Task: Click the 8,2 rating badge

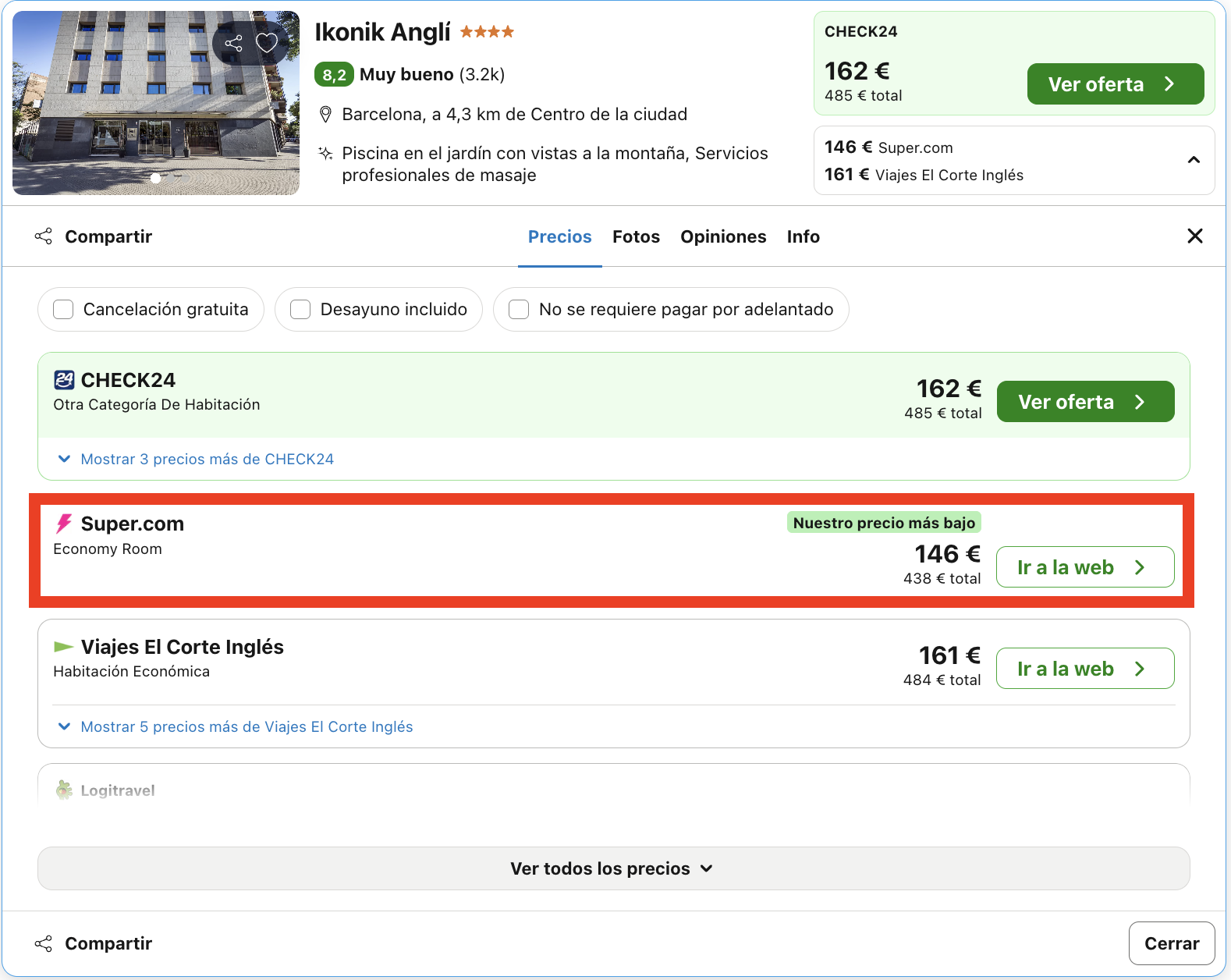Action: pos(334,75)
